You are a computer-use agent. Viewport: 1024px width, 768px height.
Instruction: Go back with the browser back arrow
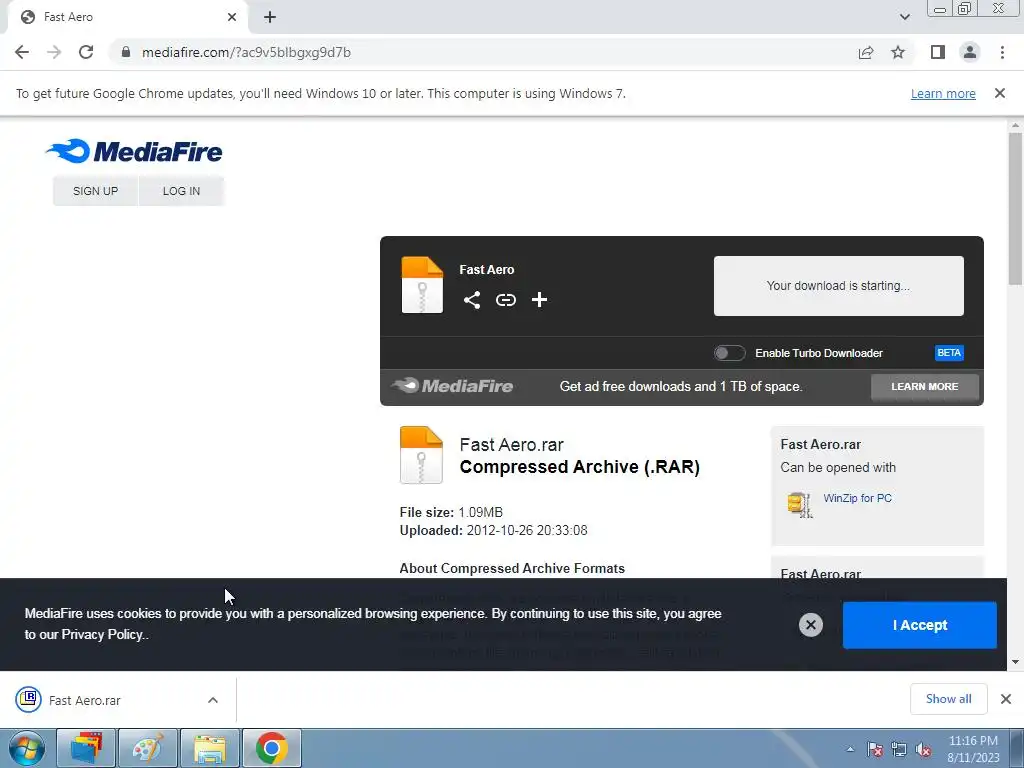pos(22,52)
